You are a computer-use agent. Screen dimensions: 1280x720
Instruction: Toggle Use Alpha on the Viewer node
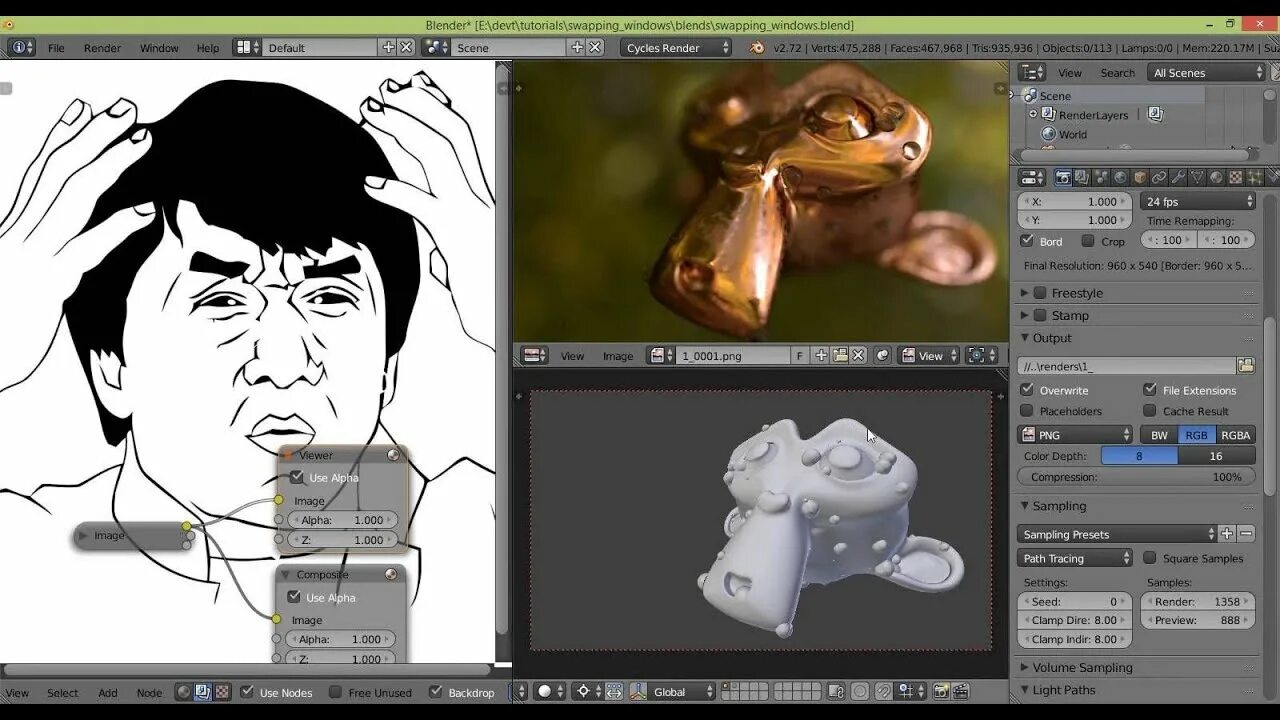[297, 477]
